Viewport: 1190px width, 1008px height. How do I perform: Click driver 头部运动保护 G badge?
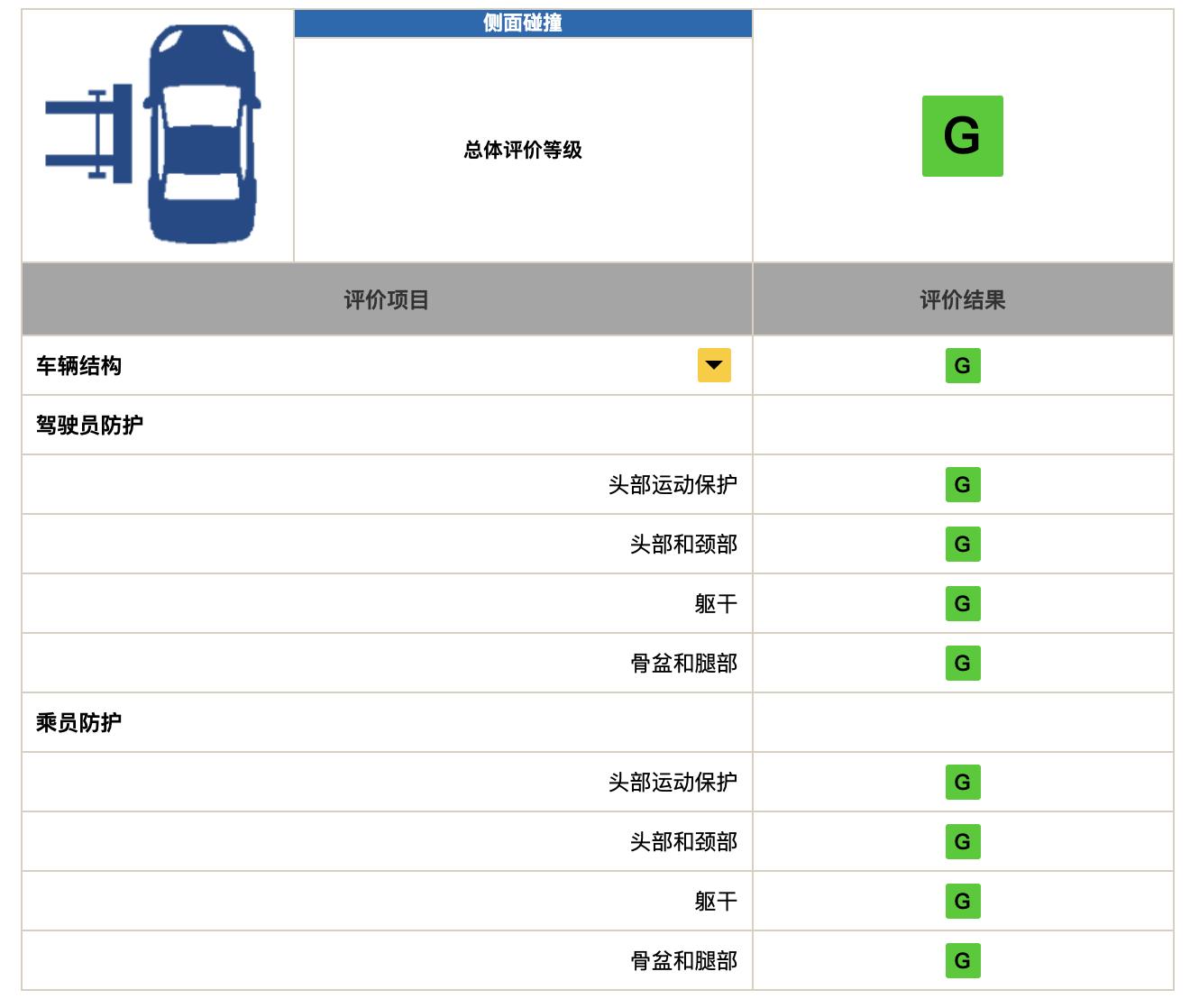[963, 484]
